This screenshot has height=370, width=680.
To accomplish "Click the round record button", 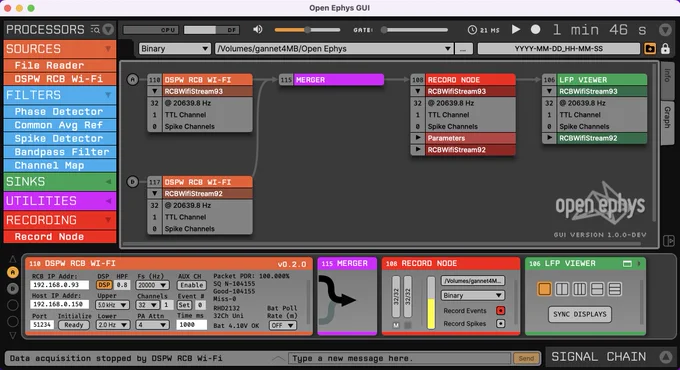I will [536, 29].
